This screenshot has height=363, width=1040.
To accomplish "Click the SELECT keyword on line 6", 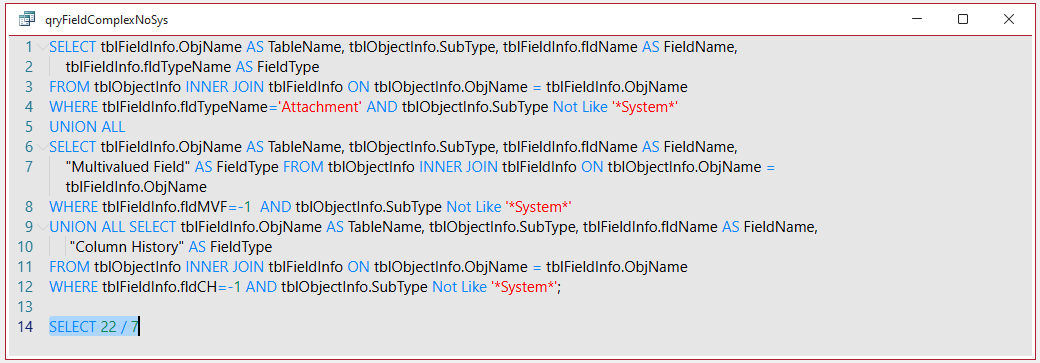I will 73,147.
